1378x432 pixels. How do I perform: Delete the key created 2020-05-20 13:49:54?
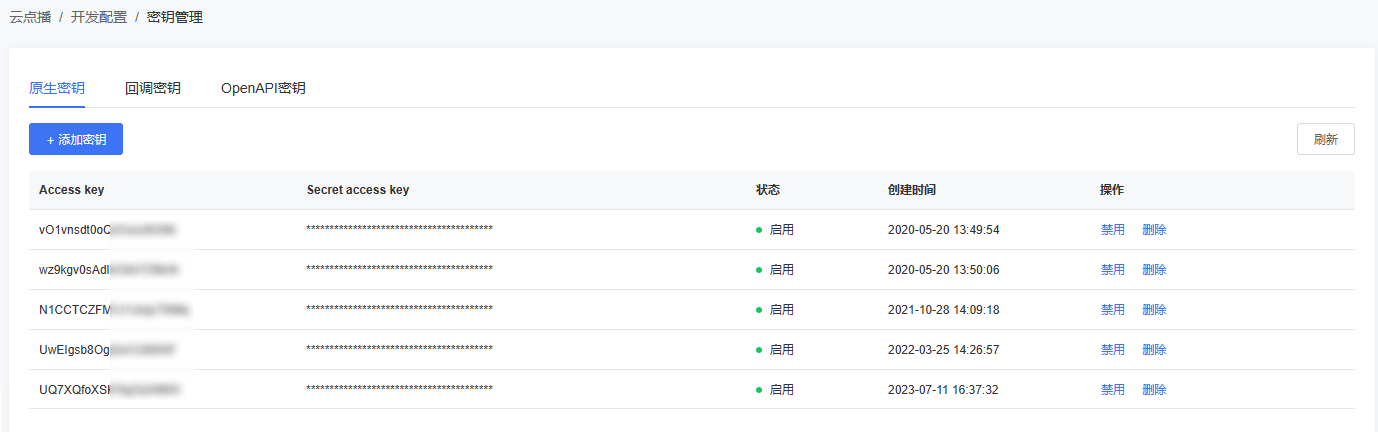click(1154, 230)
